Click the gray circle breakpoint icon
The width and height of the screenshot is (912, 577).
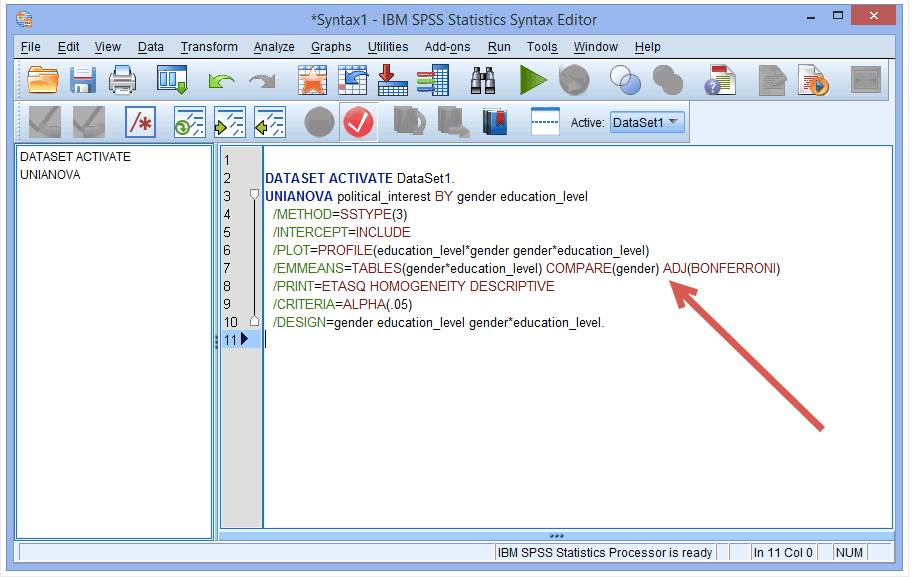point(319,122)
